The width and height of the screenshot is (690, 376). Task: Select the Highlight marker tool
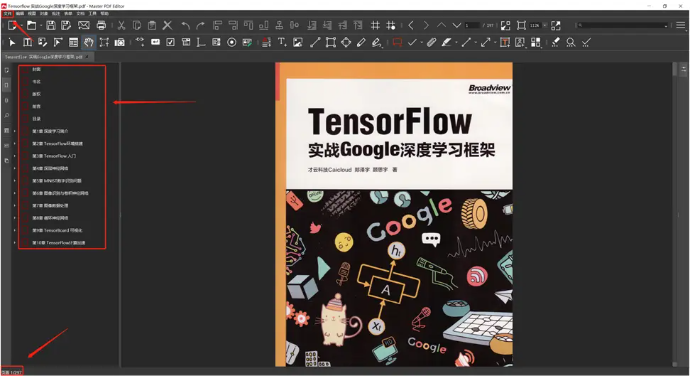point(447,43)
